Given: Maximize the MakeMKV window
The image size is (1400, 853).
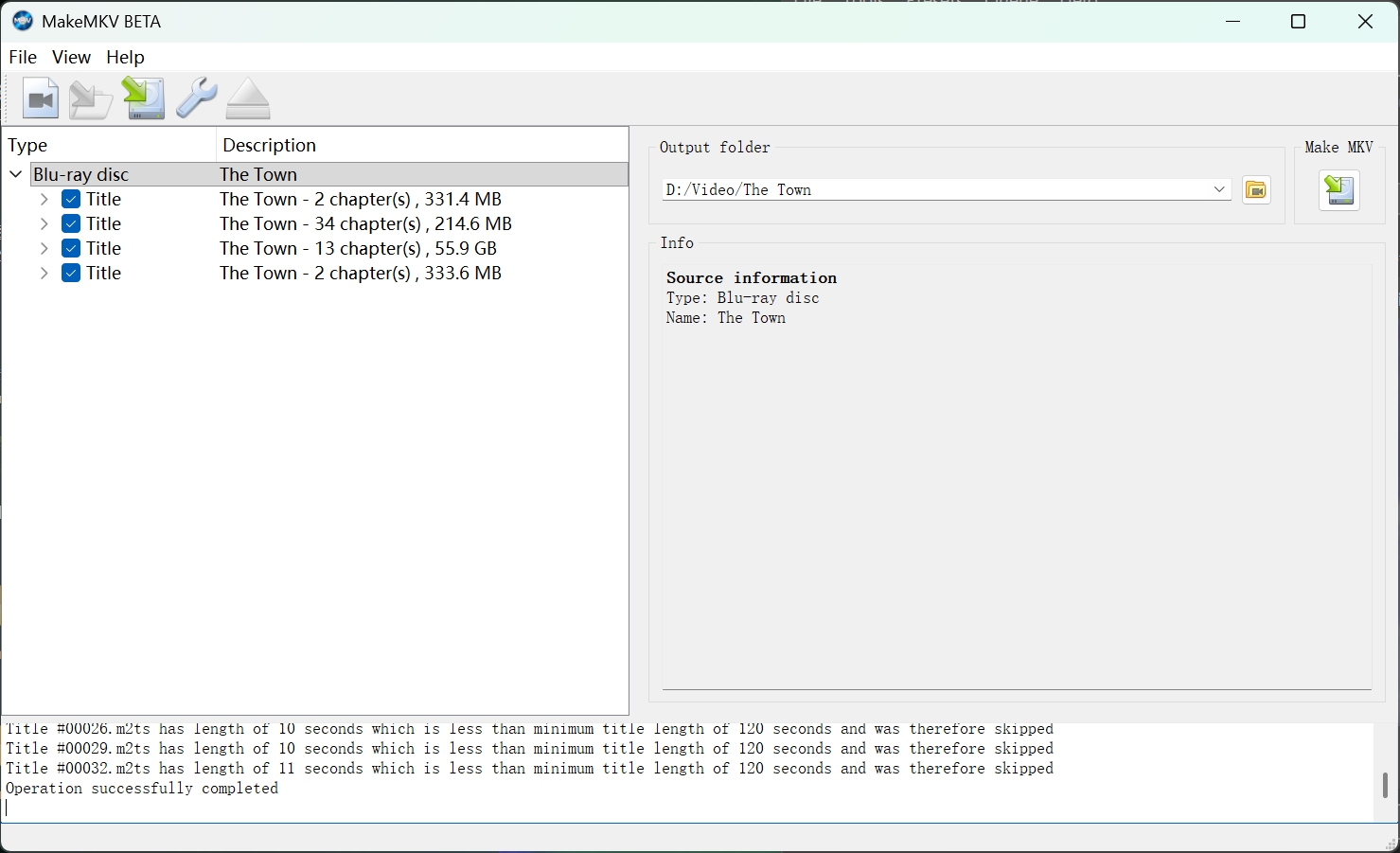Looking at the screenshot, I should tap(1299, 21).
